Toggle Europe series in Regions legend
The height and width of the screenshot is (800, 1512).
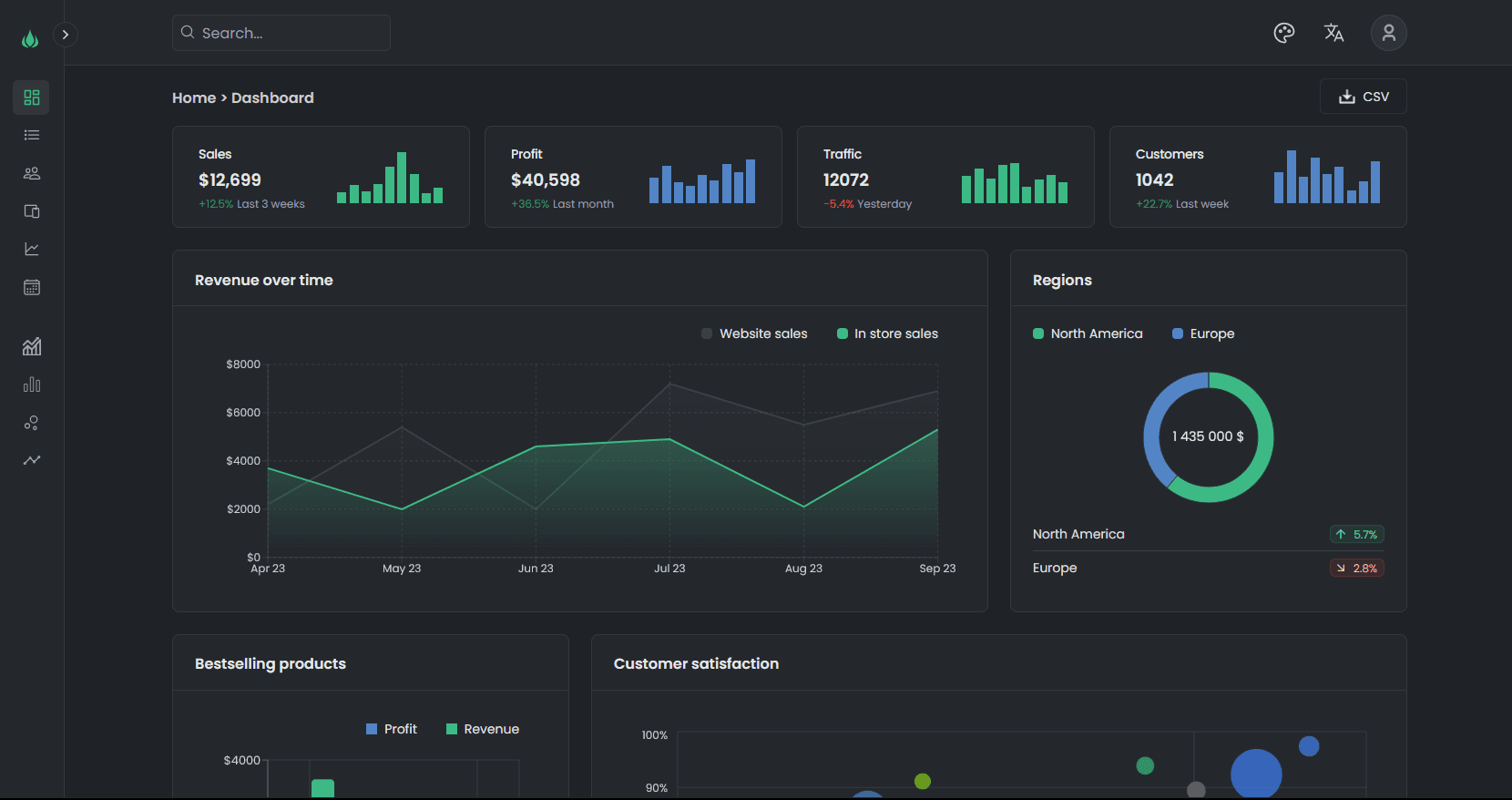point(1203,333)
